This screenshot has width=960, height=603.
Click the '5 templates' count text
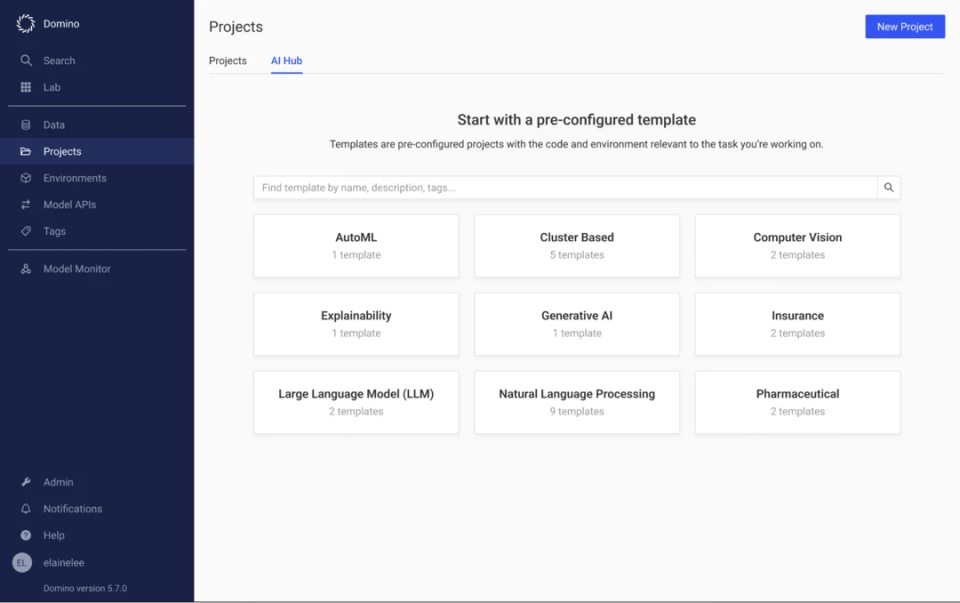click(577, 255)
